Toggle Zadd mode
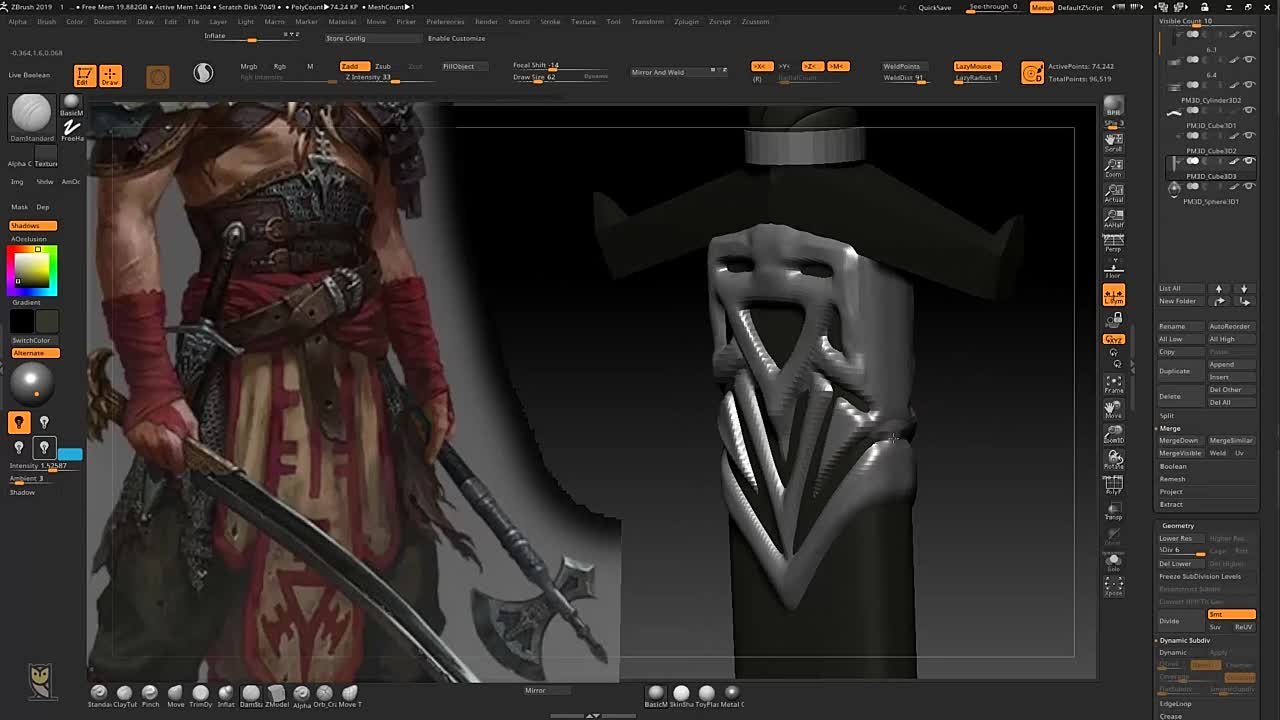 (x=354, y=66)
